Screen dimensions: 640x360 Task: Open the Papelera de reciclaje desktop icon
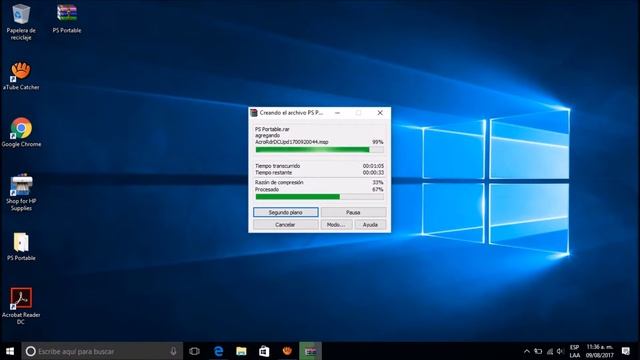point(21,22)
